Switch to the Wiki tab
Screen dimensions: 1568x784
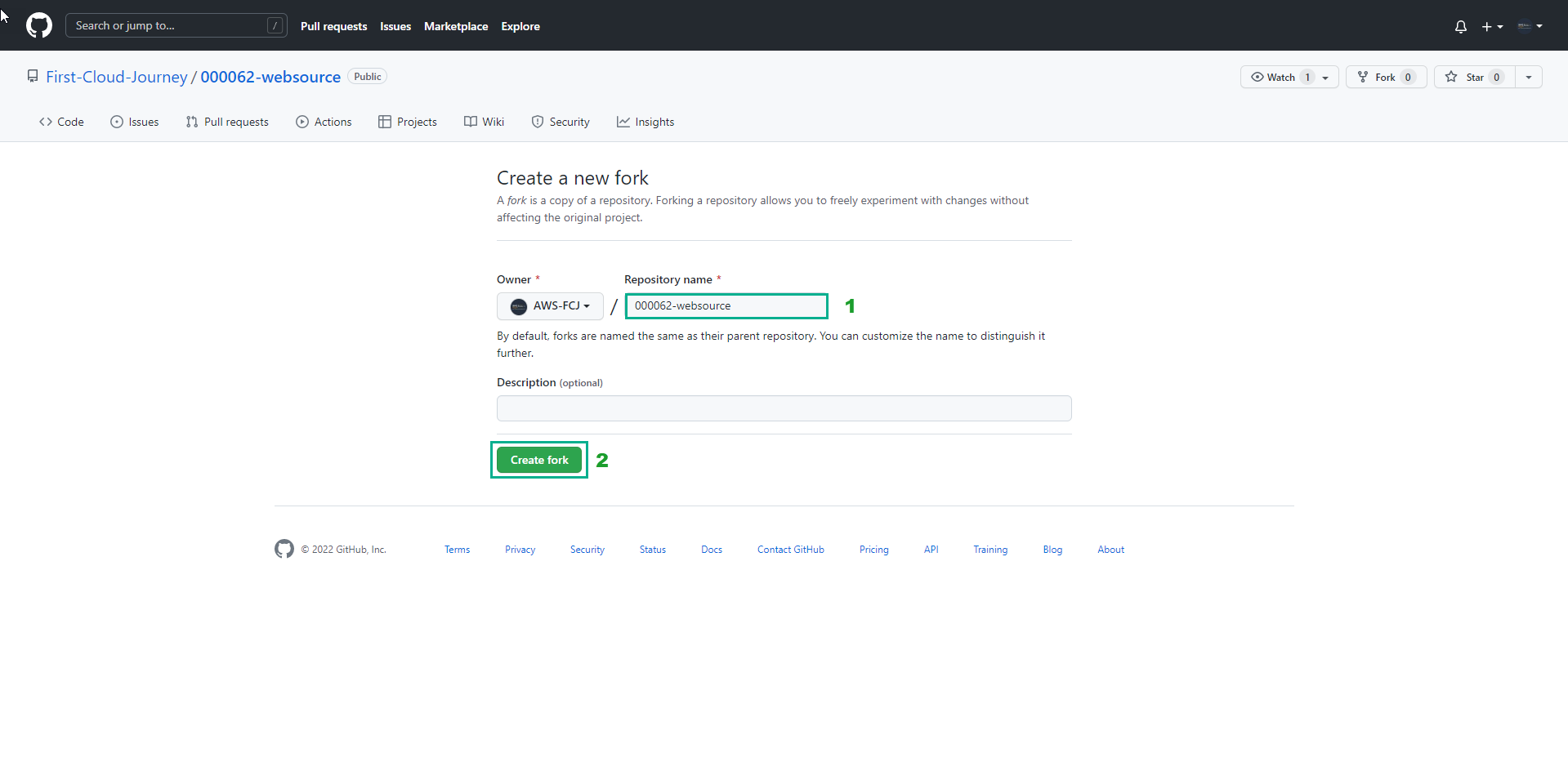(x=484, y=122)
